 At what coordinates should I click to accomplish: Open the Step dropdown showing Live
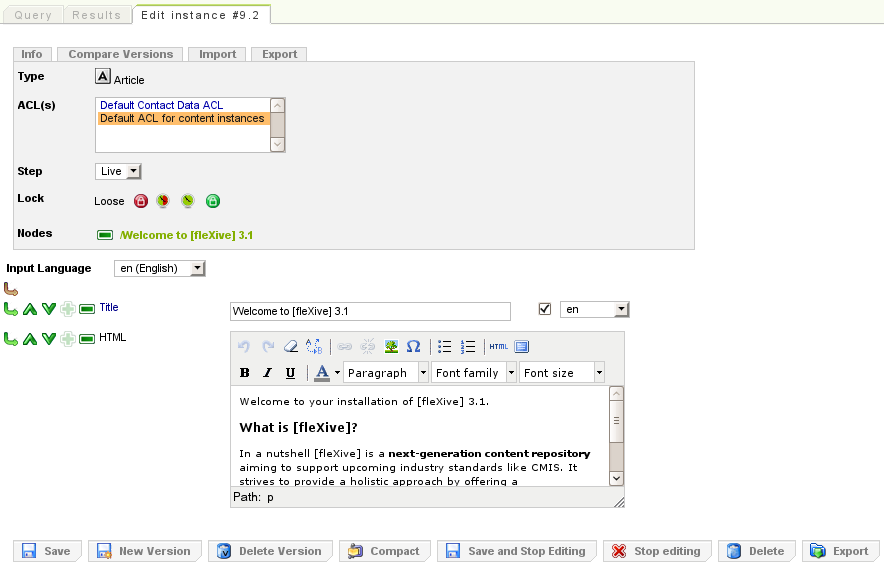(118, 171)
